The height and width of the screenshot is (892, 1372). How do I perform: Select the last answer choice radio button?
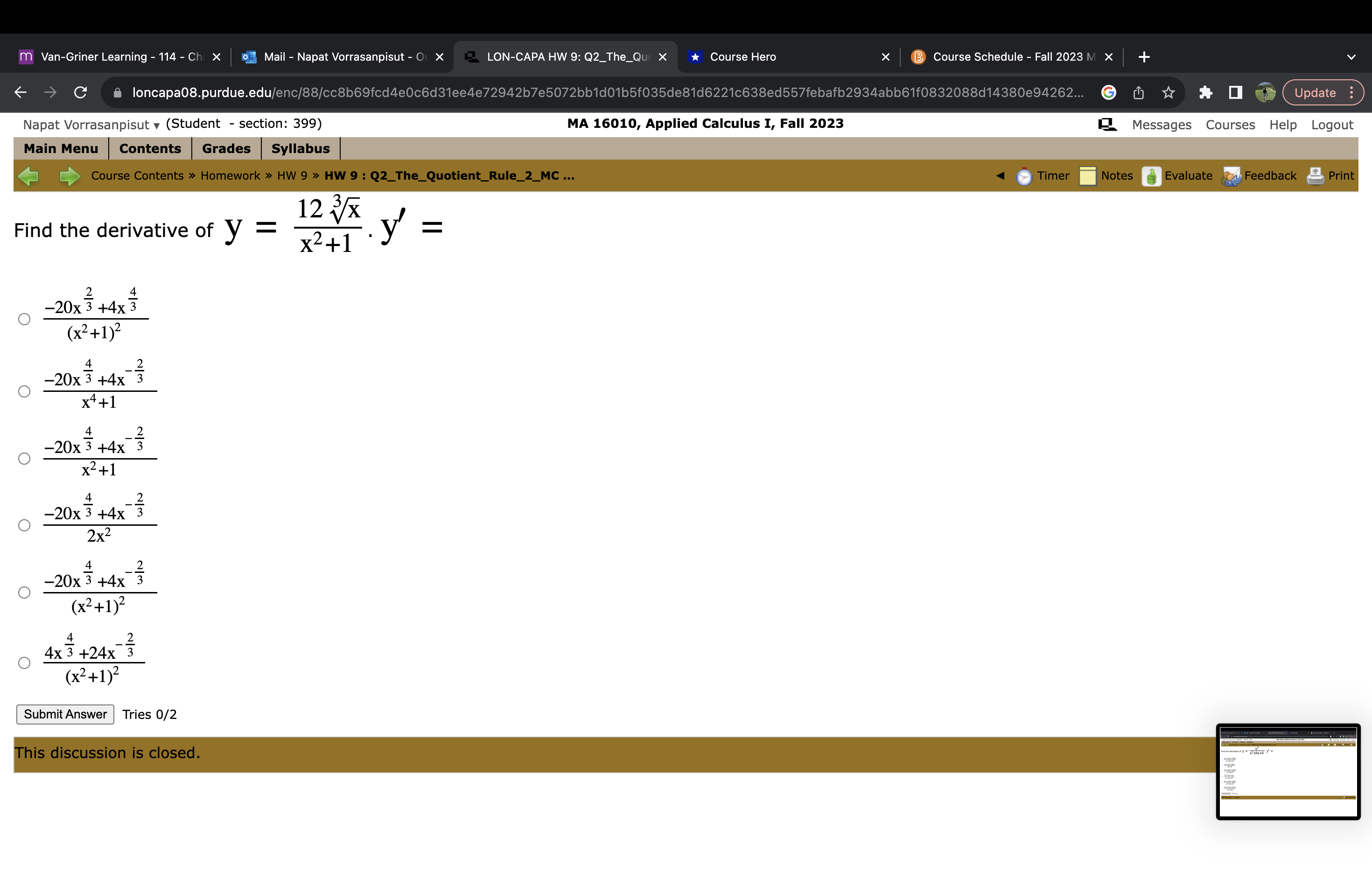(24, 664)
